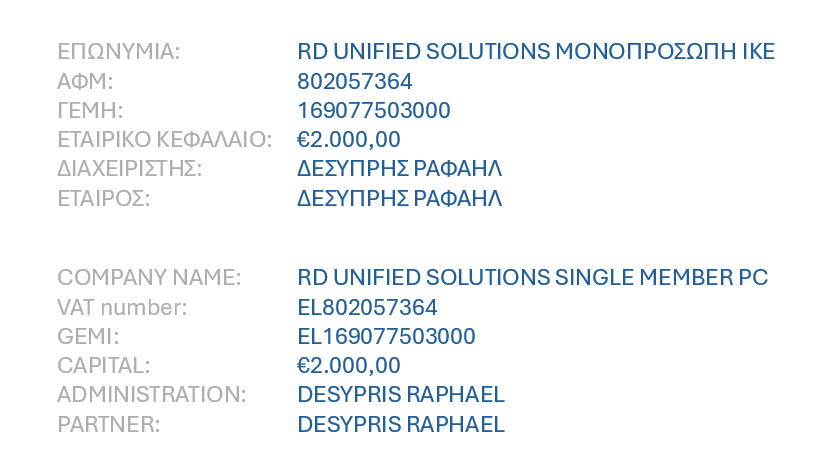Click the PARTNER label
Screen dimensions: 823x467
click(x=108, y=424)
